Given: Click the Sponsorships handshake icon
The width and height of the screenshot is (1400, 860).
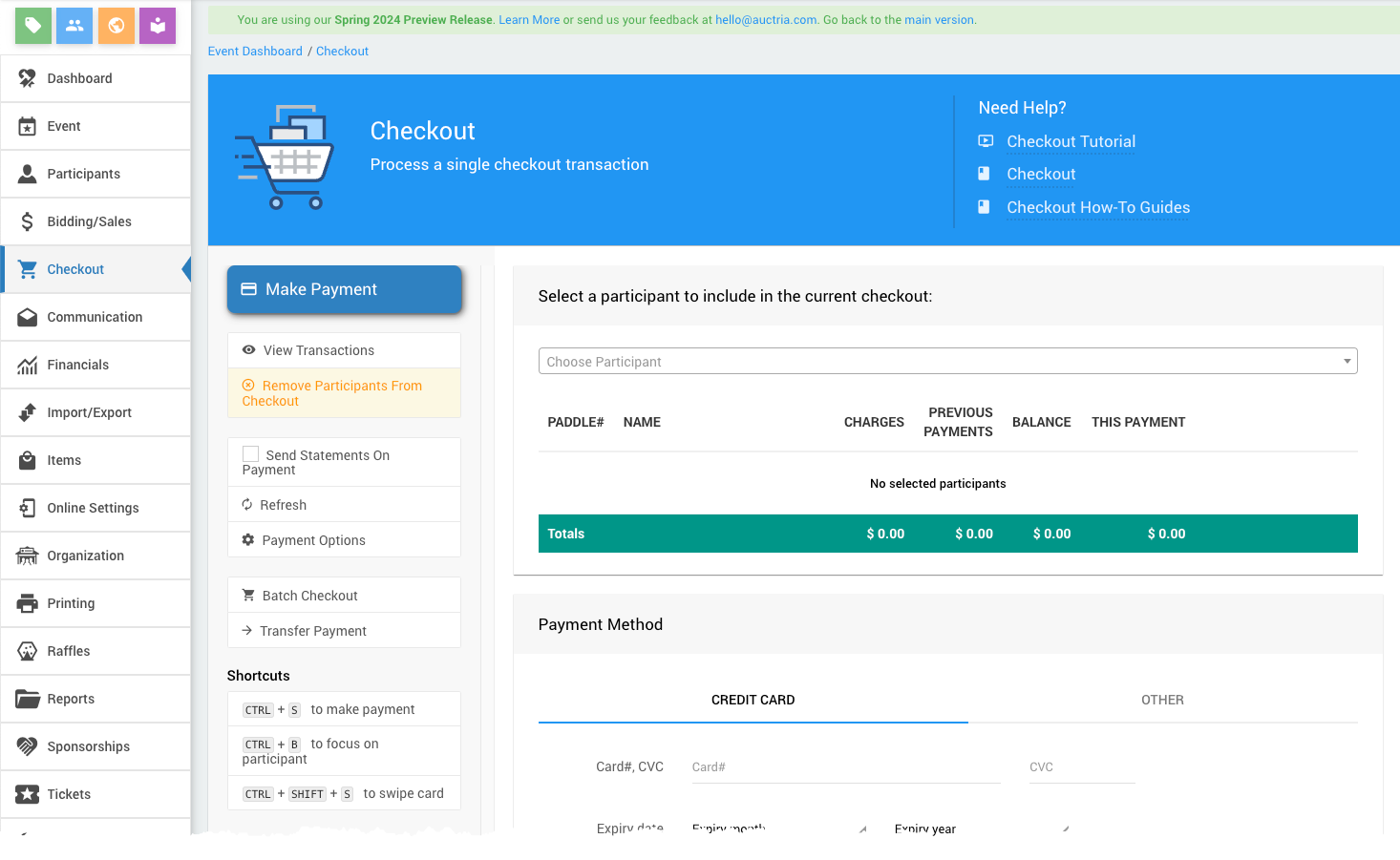Looking at the screenshot, I should point(27,746).
